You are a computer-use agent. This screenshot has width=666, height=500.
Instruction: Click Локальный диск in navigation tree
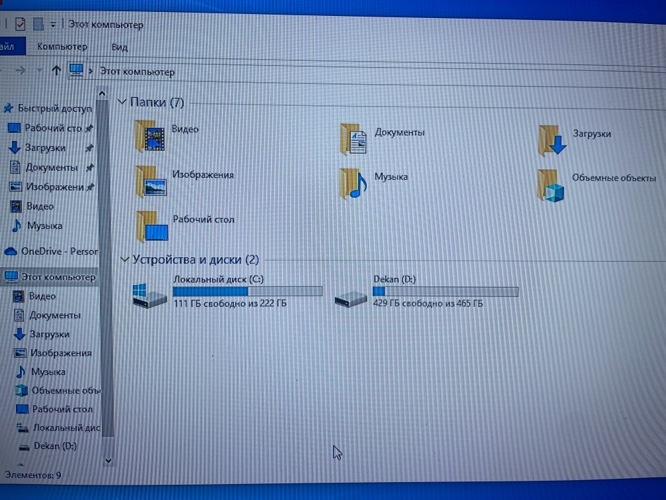(x=58, y=428)
